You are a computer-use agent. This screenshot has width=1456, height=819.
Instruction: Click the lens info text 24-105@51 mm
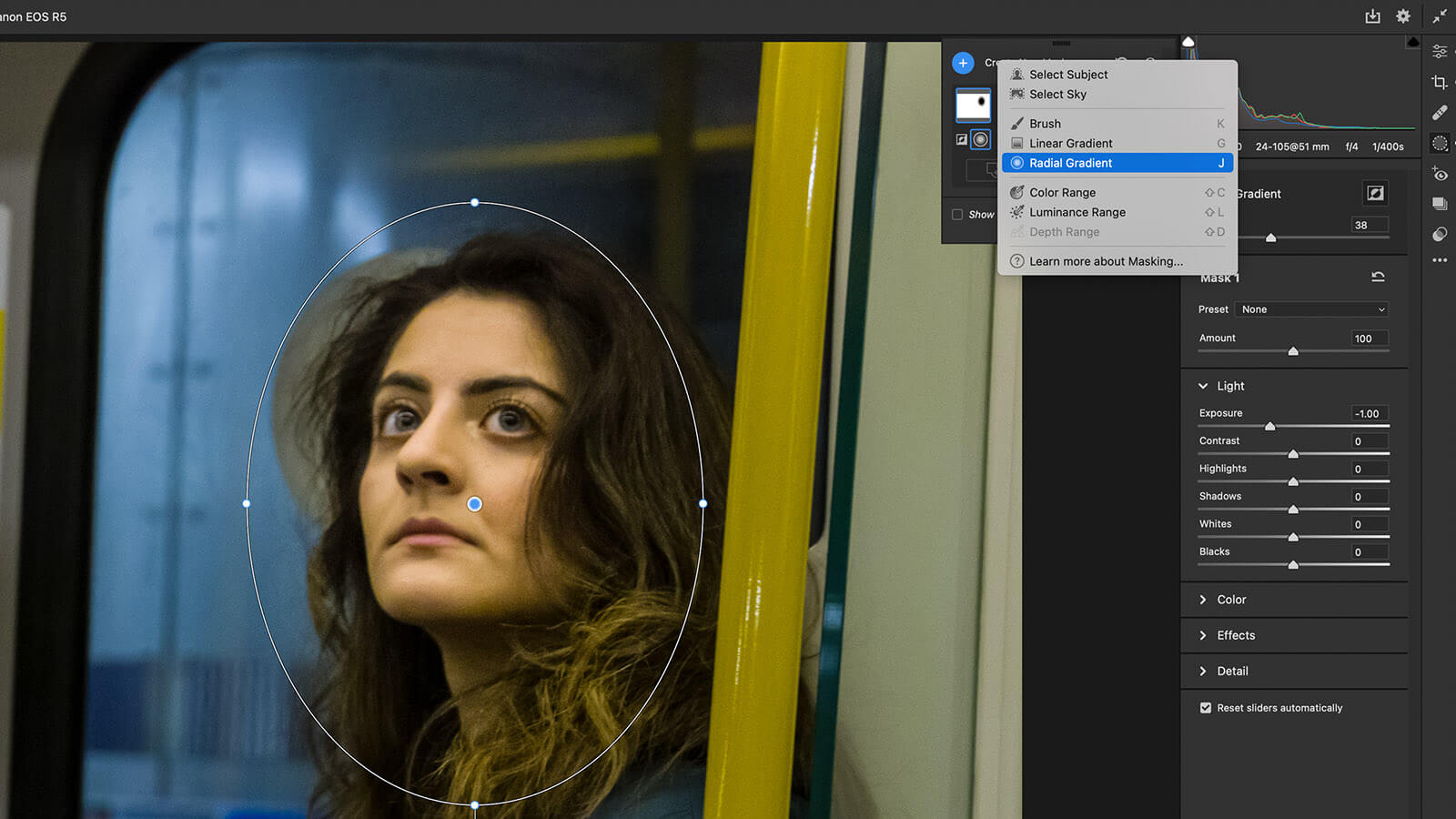click(x=1292, y=147)
